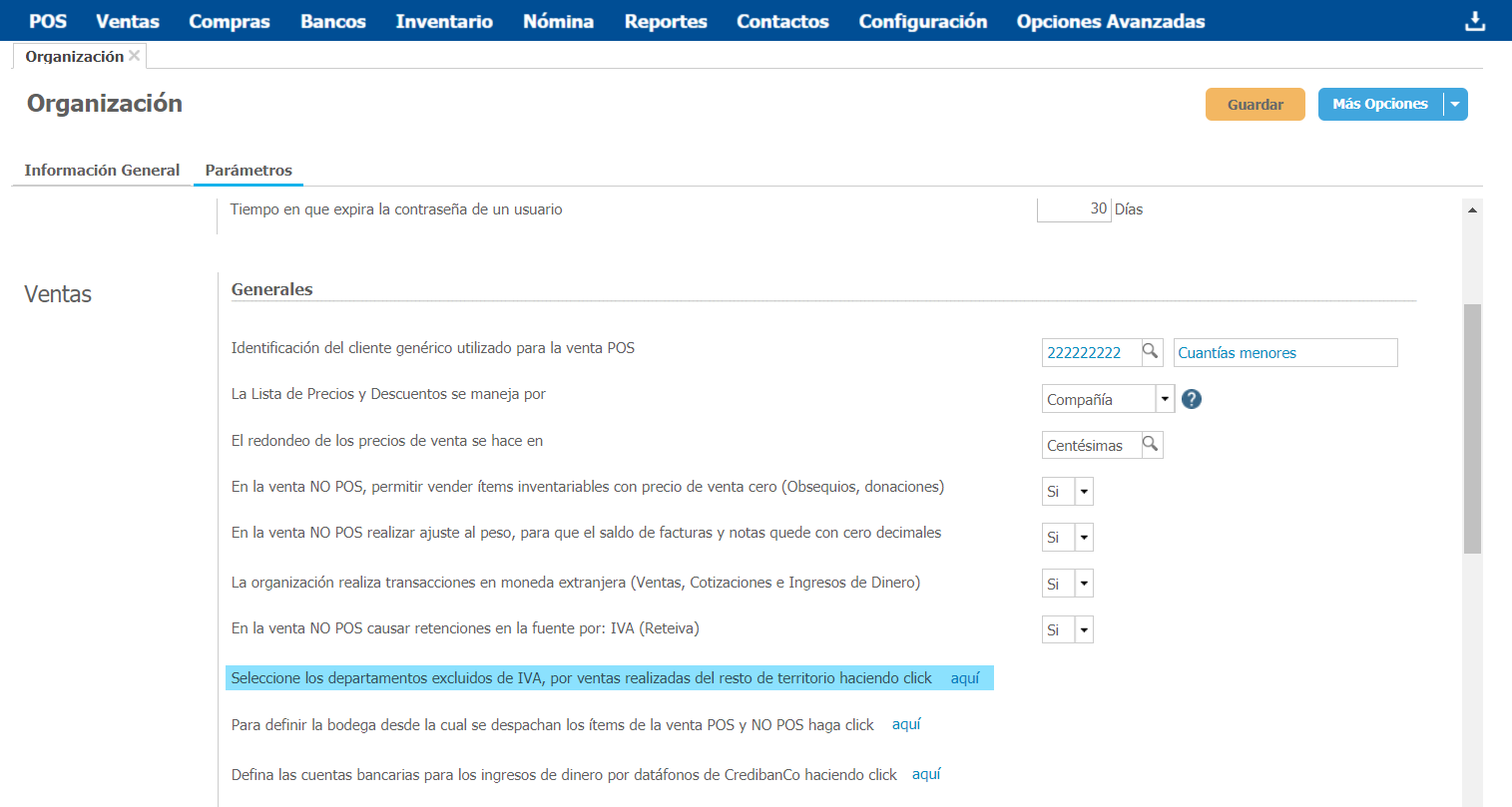Open the Inventario menu
This screenshot has width=1512, height=807.
pyautogui.click(x=444, y=21)
